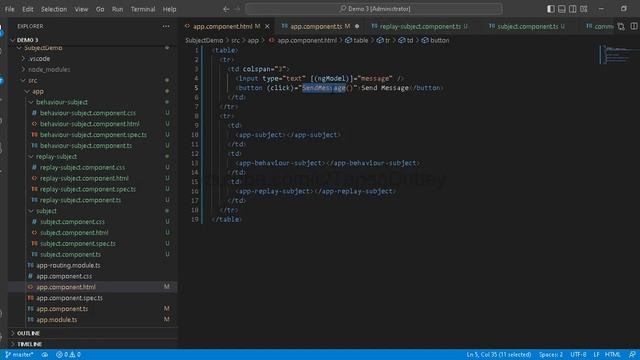Toggle the bottom panel layout icon
Image resolution: width=640 pixels, height=360 pixels.
pos(562,9)
